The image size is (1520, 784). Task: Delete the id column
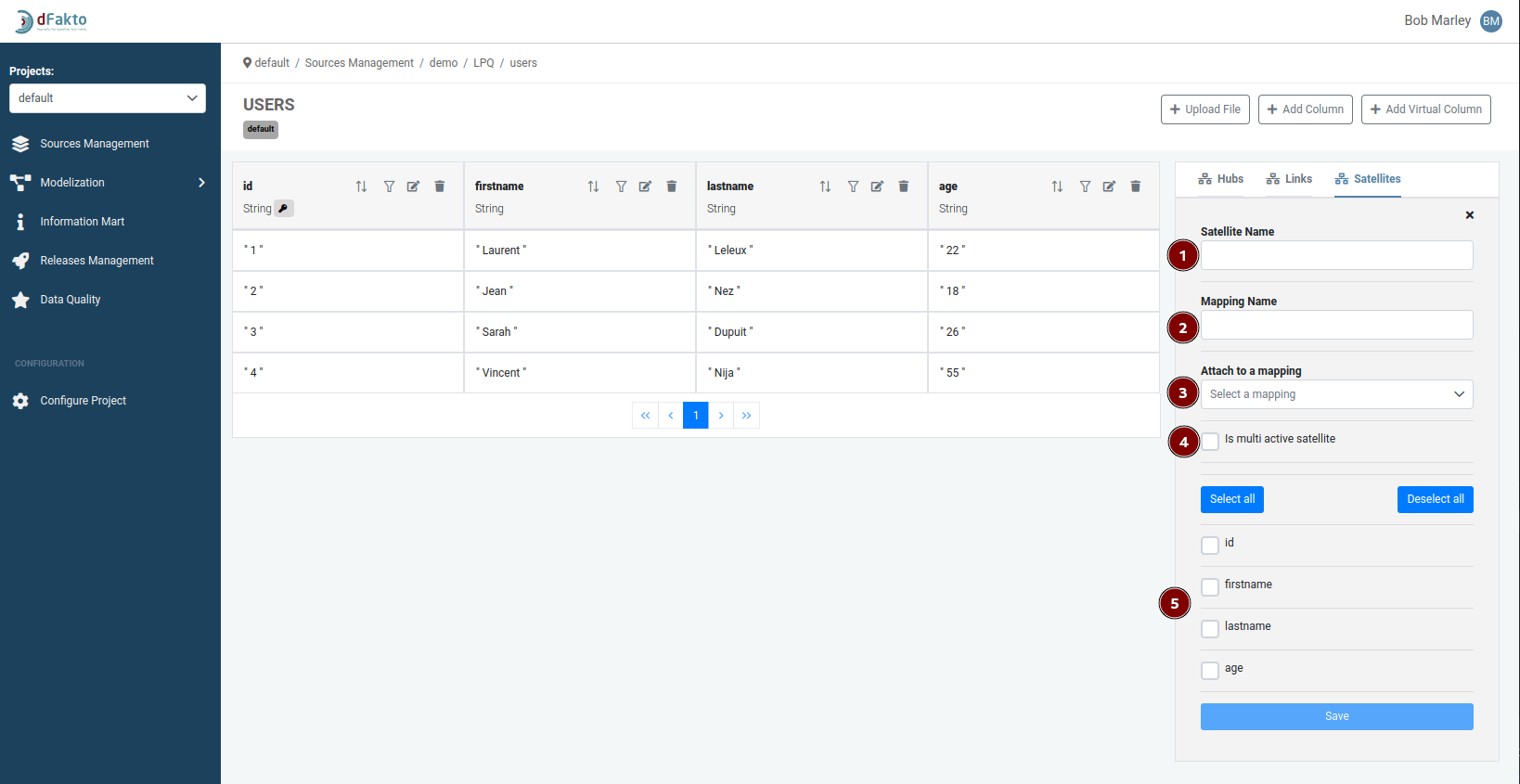(440, 186)
